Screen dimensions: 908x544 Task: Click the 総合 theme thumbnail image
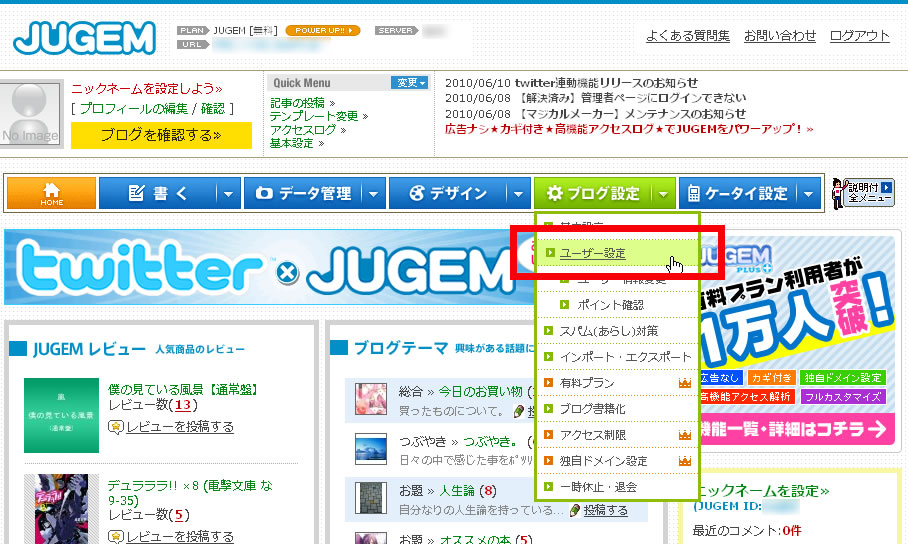coord(371,399)
